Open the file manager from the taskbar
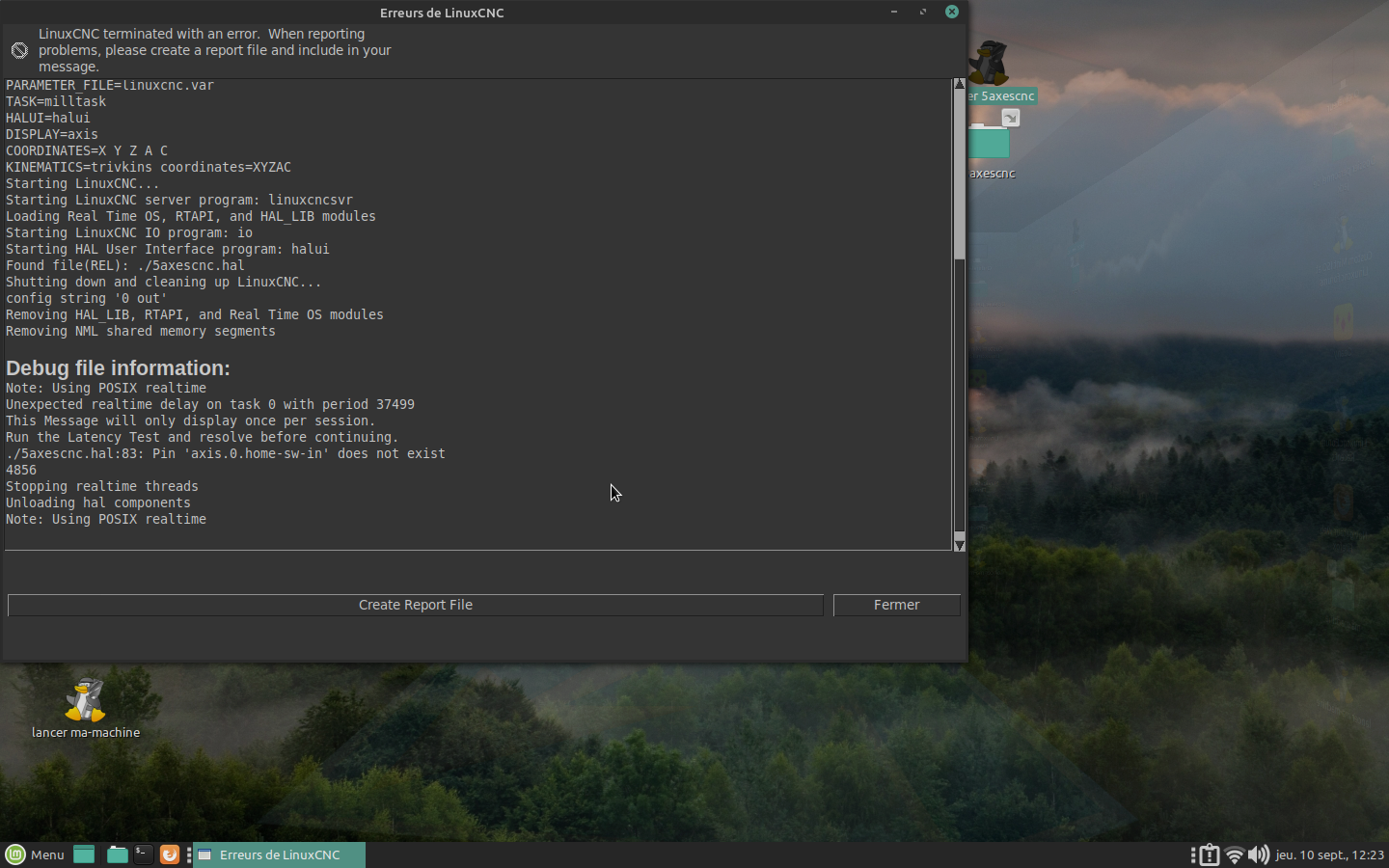Image resolution: width=1389 pixels, height=868 pixels. [117, 854]
